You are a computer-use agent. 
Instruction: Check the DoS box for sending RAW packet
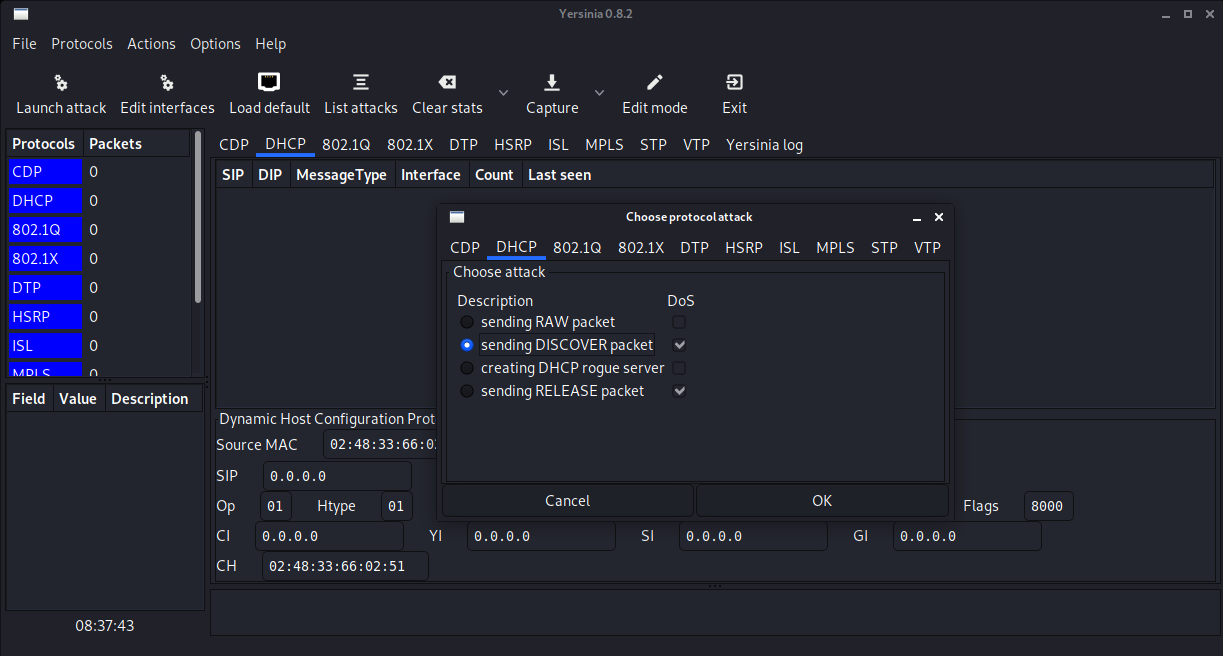[678, 322]
